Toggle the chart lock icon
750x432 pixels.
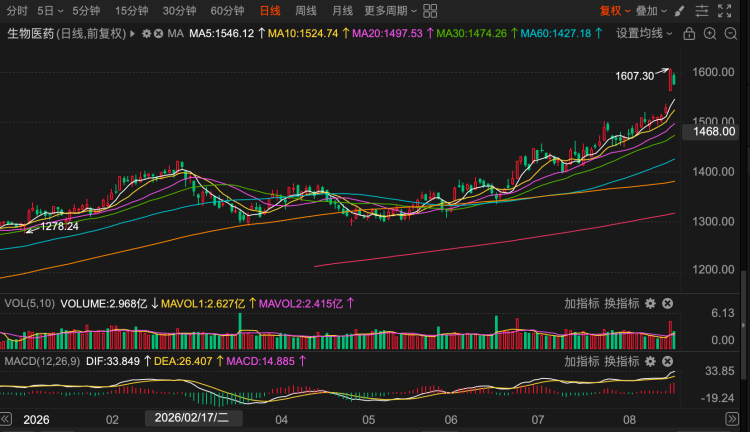689,33
